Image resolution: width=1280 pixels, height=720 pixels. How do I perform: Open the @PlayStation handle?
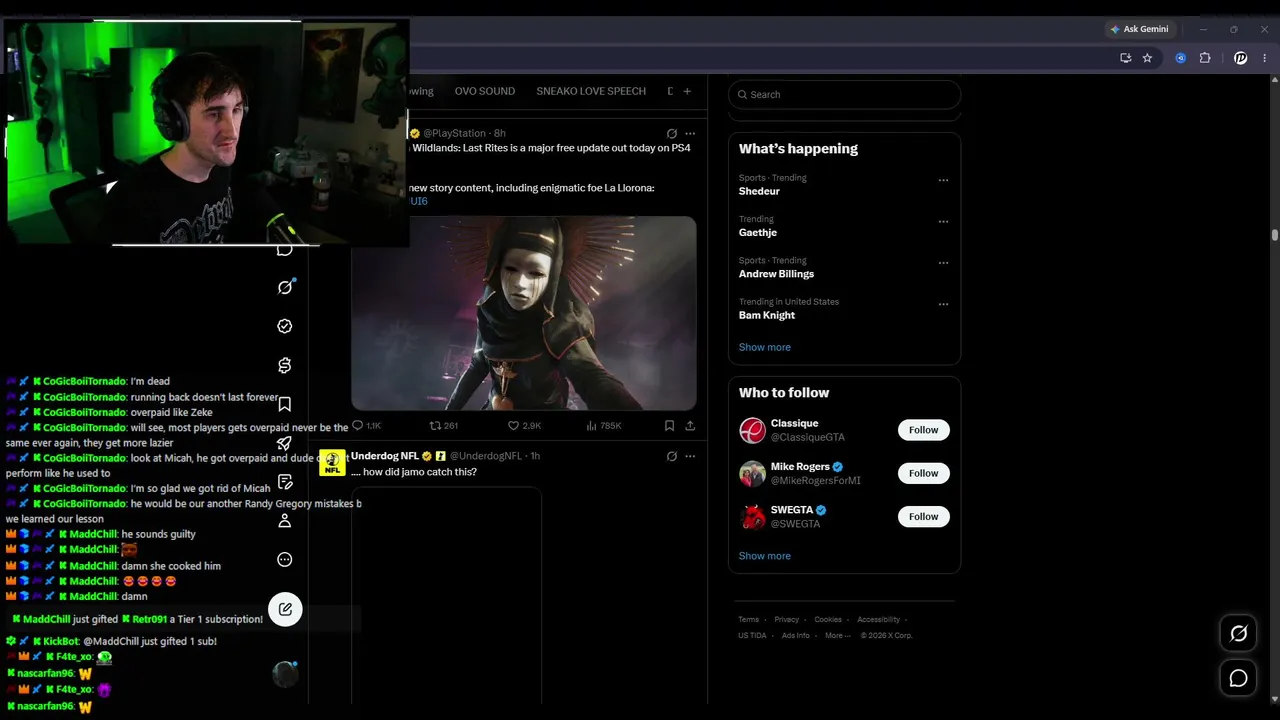pos(454,133)
